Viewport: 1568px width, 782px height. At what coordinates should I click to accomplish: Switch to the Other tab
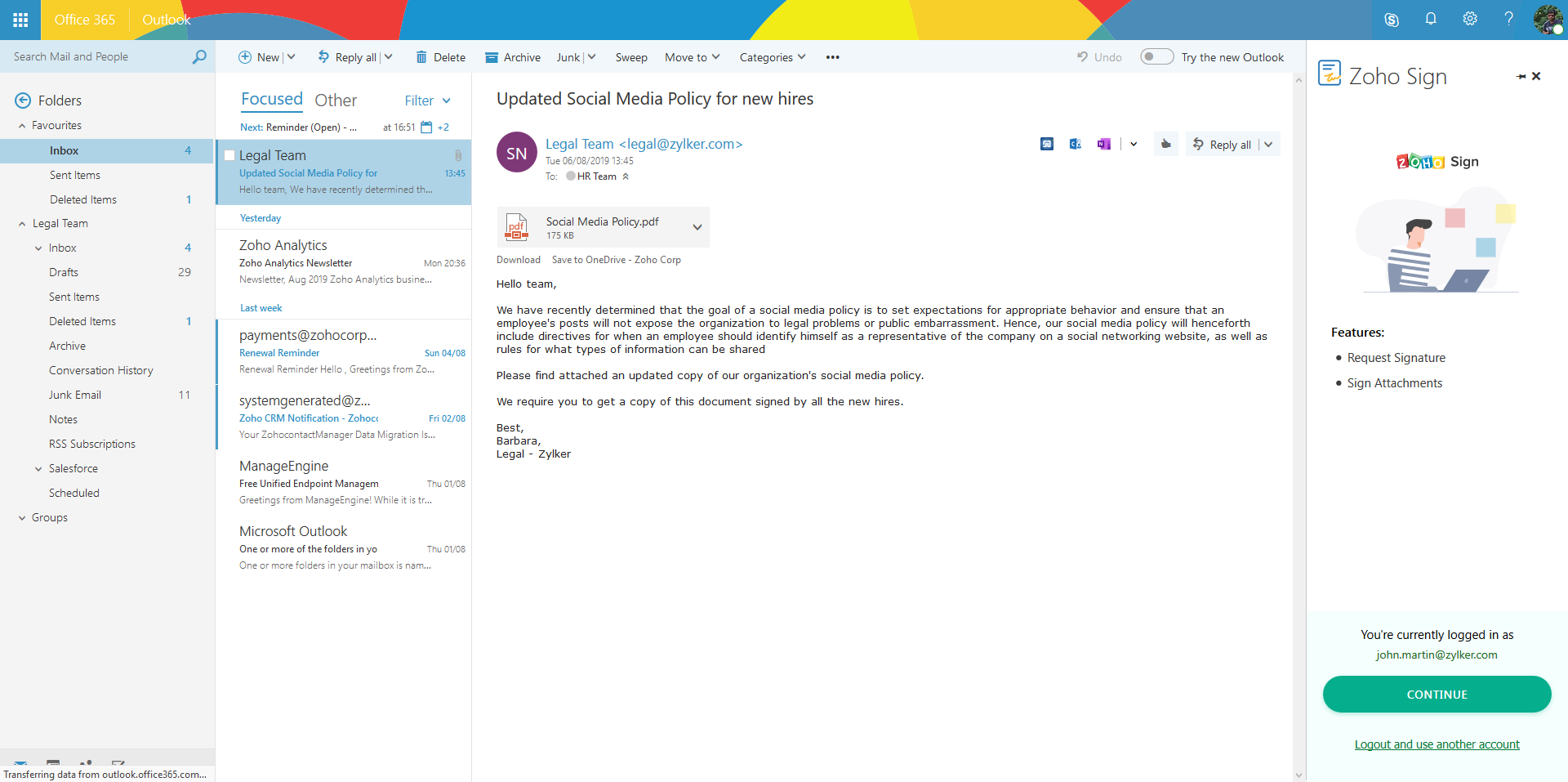336,101
